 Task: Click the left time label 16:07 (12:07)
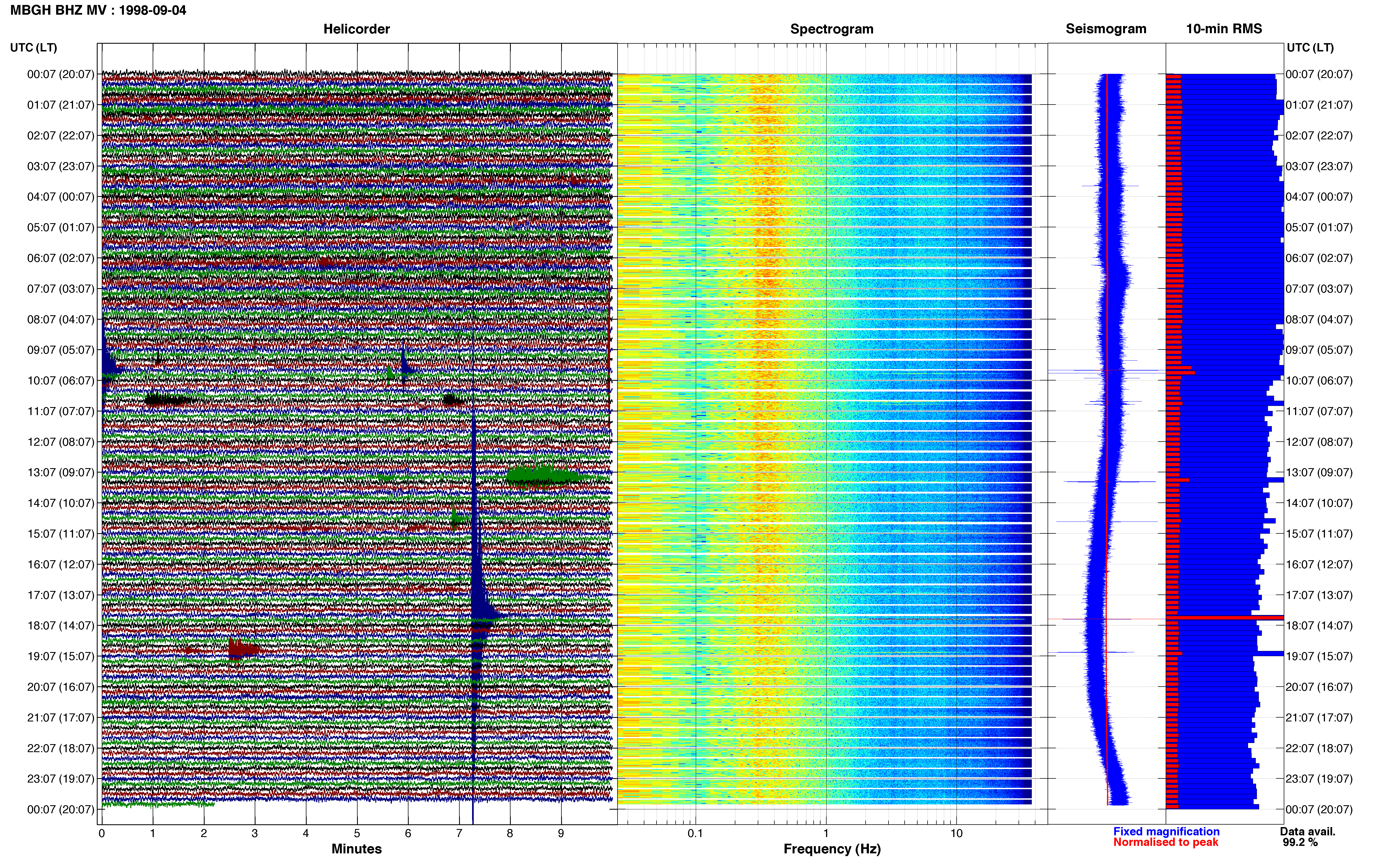tap(61, 564)
